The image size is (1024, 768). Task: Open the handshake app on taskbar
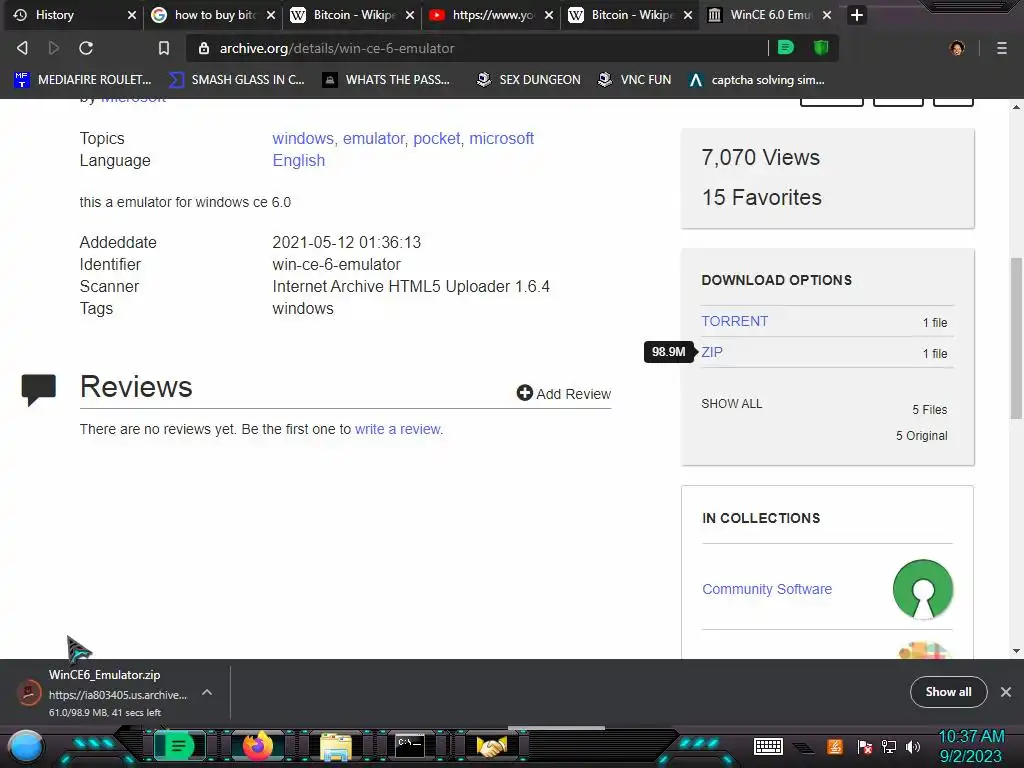pos(491,746)
